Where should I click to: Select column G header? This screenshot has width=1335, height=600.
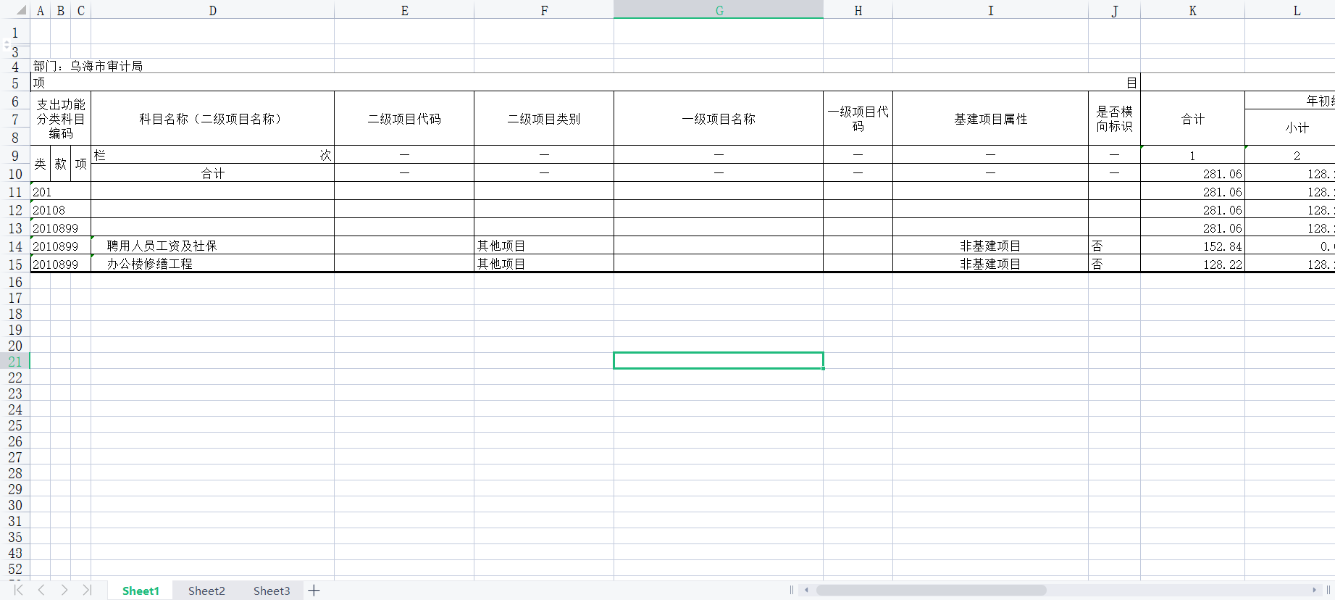718,11
